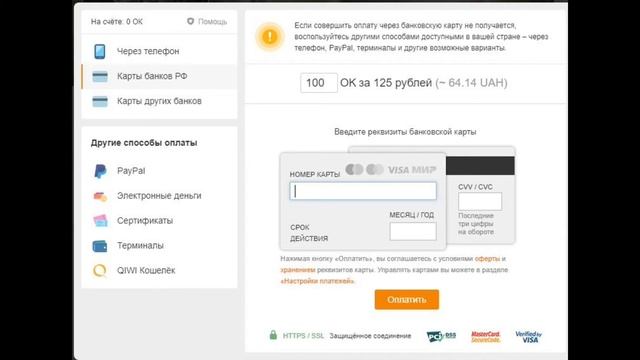640x360 pixels.
Task: Click the На счёте: 0 ОК balance text
Action: point(117,22)
